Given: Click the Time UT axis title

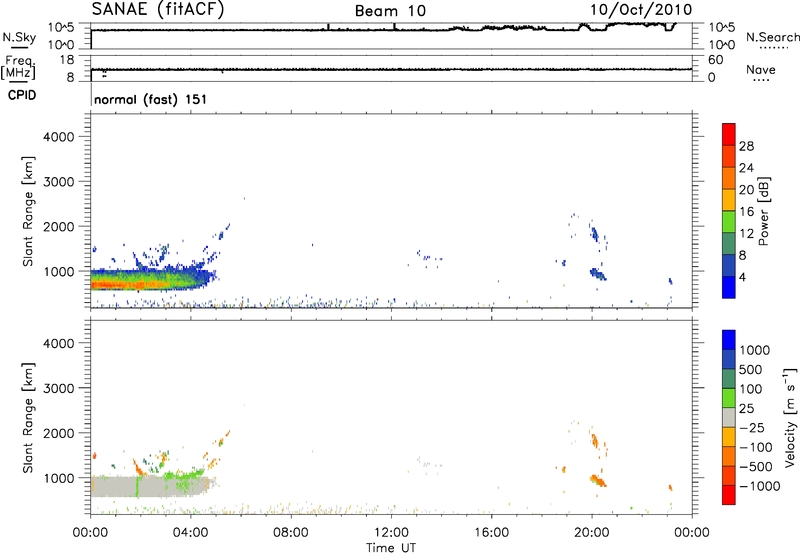Looking at the screenshot, I should tap(391, 548).
